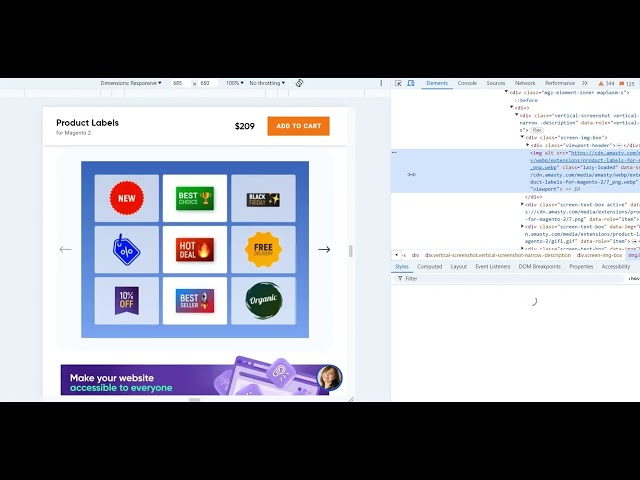This screenshot has width=640, height=480.
Task: Click the blue percent tag tile
Action: 127,249
